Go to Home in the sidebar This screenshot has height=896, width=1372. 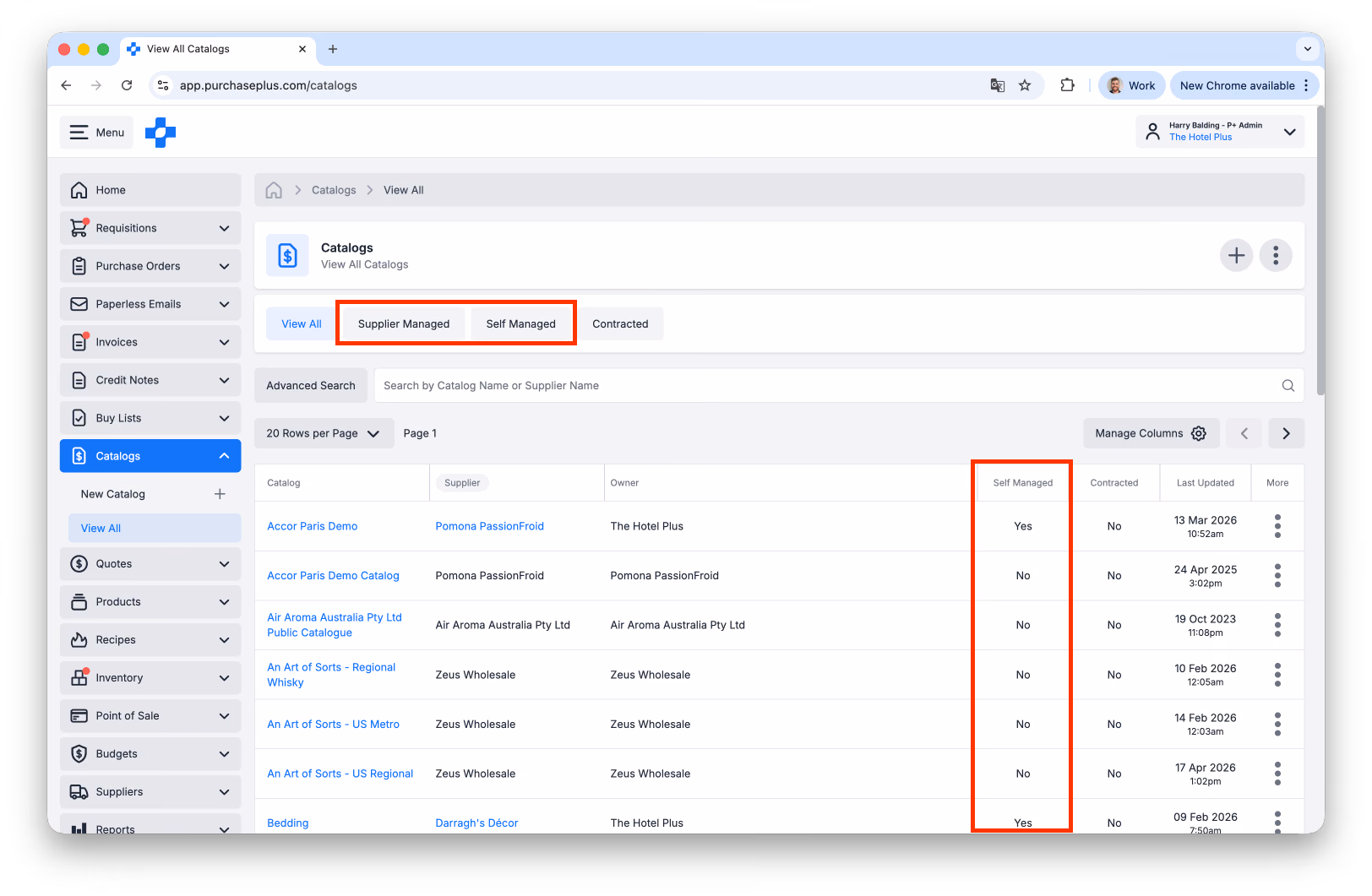coord(150,190)
